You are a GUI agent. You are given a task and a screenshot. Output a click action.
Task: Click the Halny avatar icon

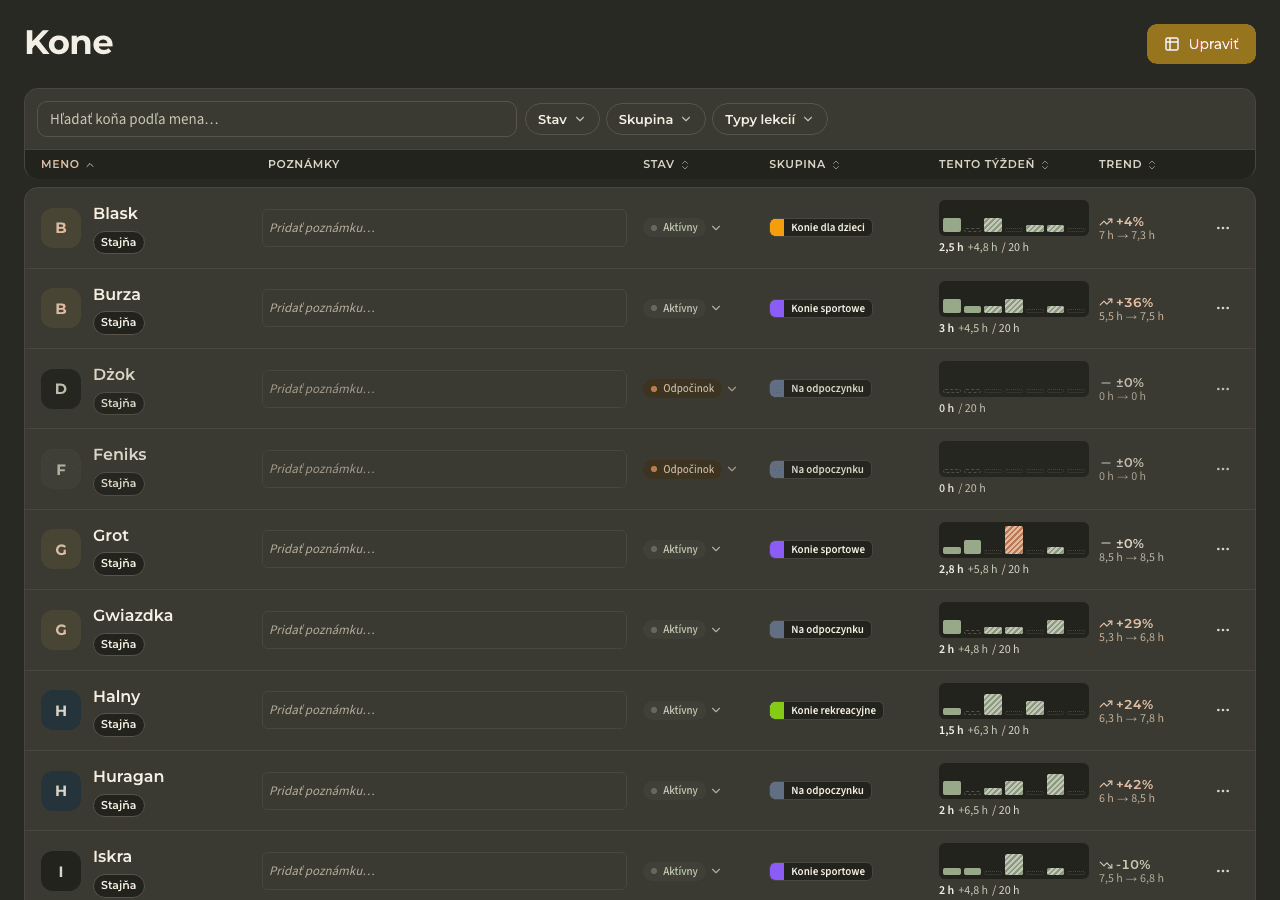pos(61,710)
